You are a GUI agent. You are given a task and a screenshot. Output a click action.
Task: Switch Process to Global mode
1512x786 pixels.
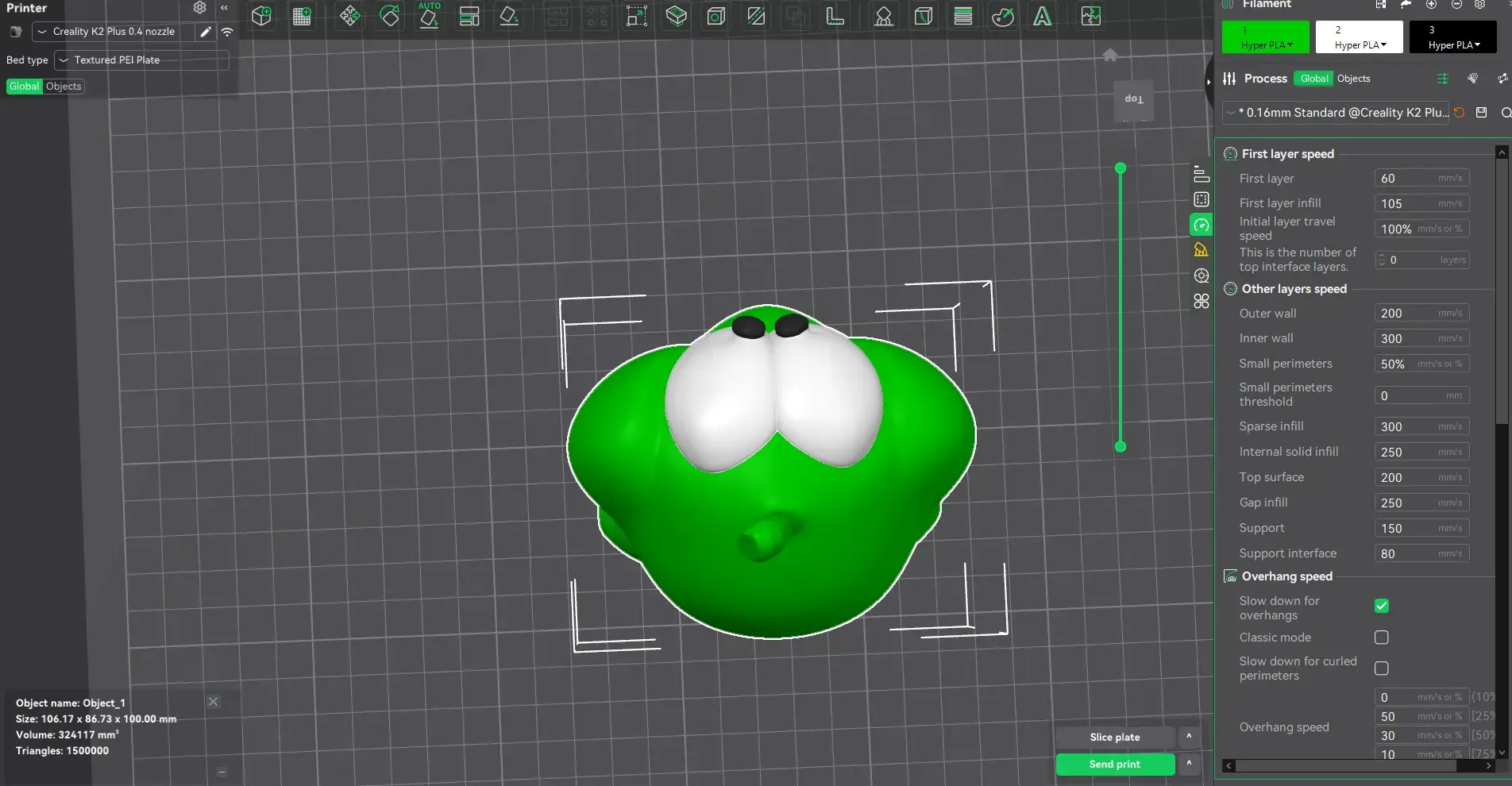(1313, 79)
